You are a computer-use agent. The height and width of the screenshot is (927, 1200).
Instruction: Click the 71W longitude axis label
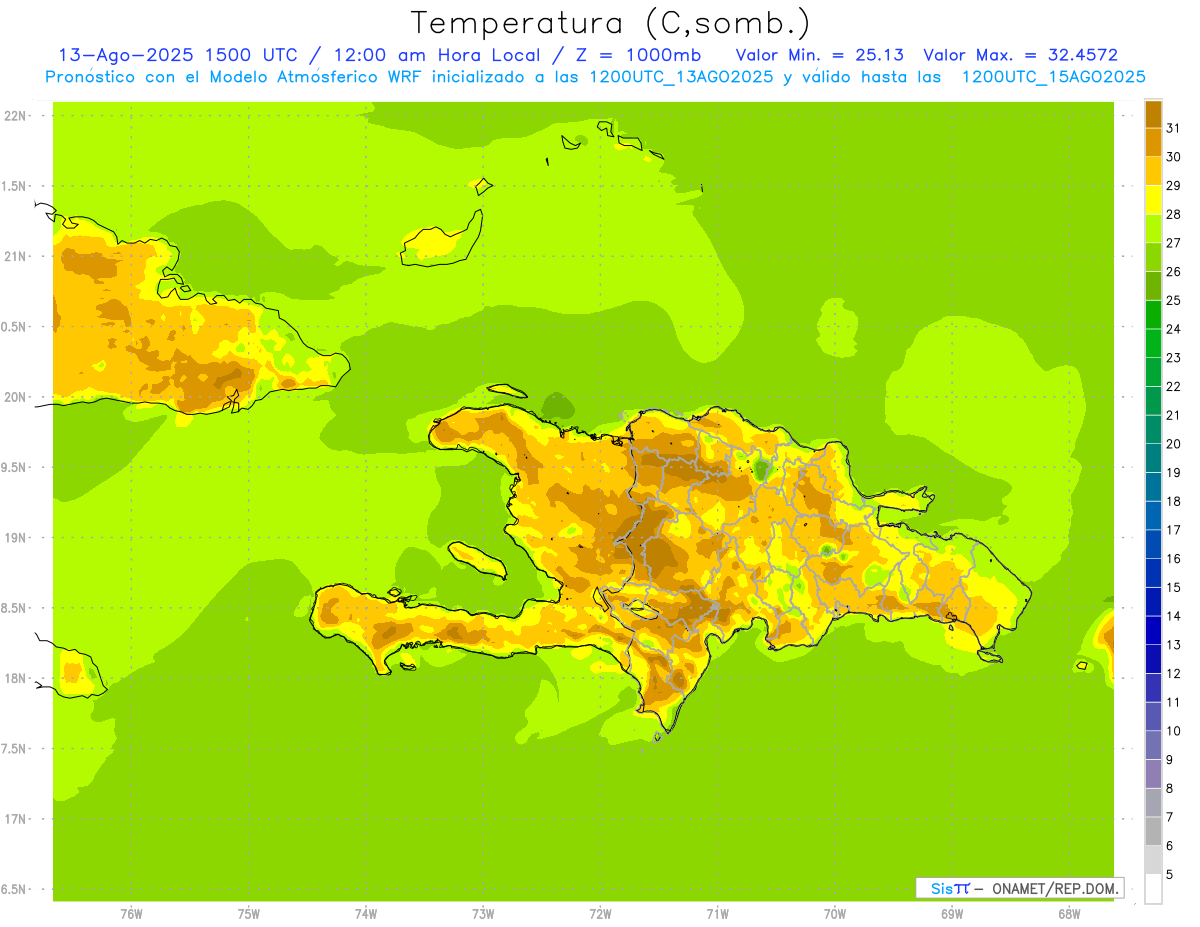[x=717, y=914]
